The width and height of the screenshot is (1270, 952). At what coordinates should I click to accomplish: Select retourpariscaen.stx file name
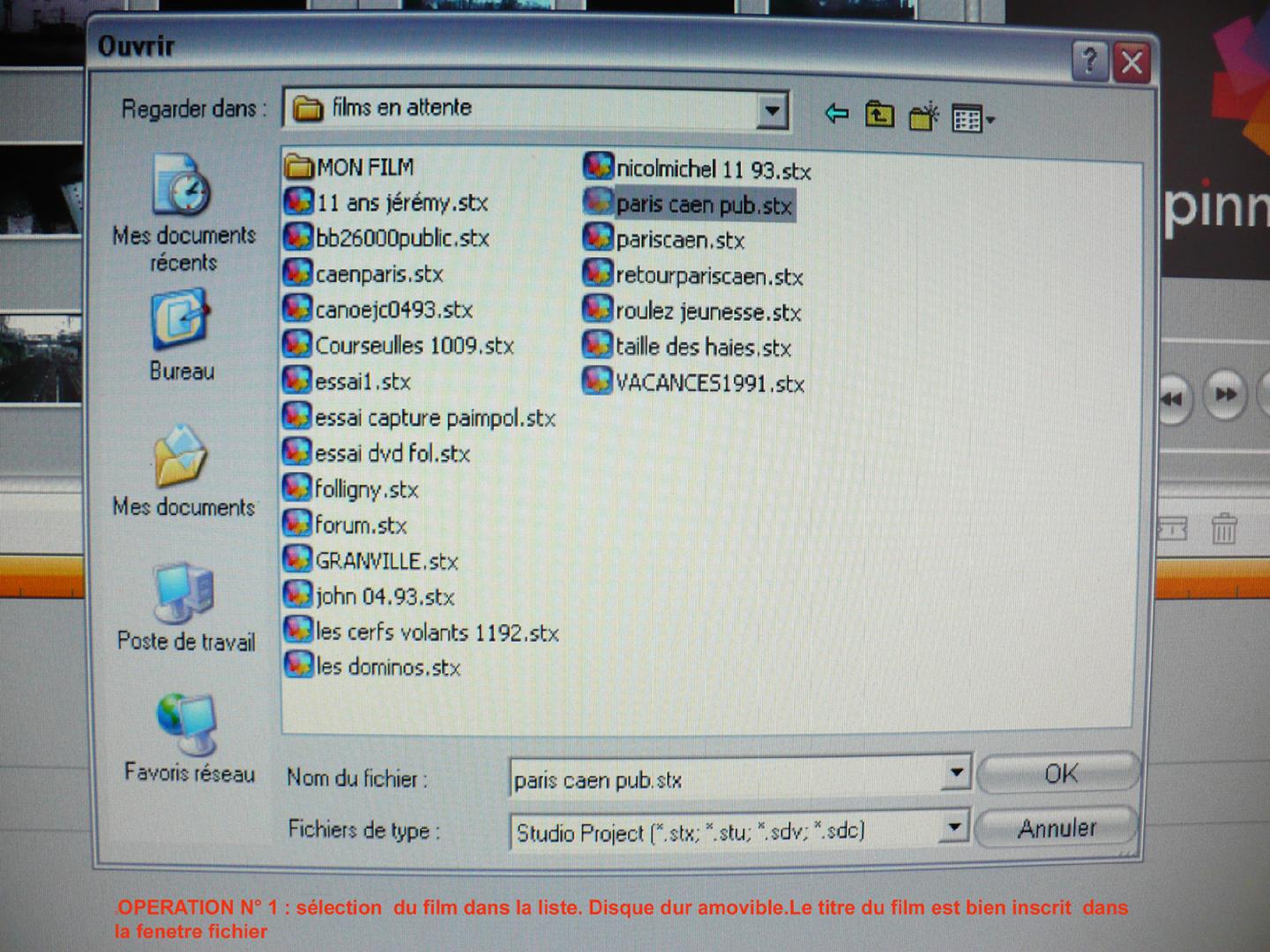tap(709, 276)
